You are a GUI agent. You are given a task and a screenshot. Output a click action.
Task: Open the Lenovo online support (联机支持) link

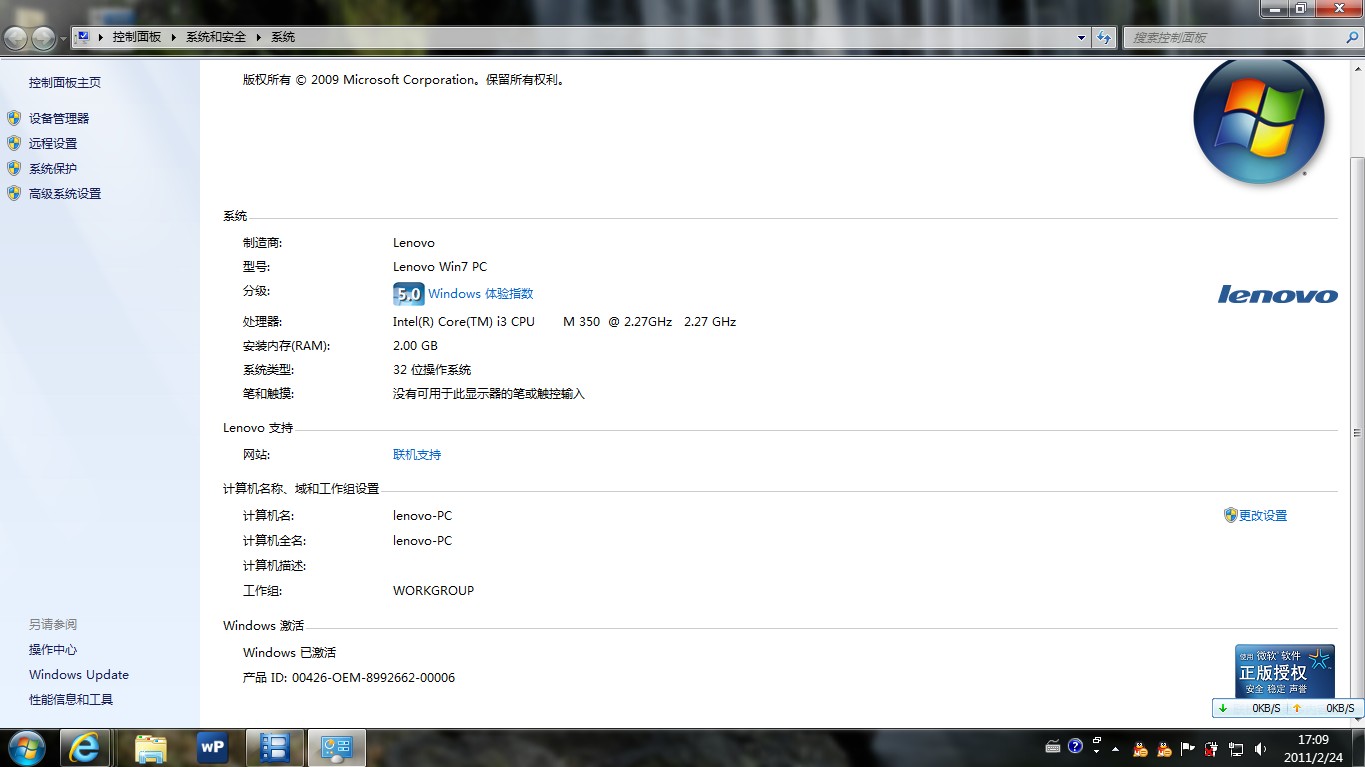[x=417, y=455]
